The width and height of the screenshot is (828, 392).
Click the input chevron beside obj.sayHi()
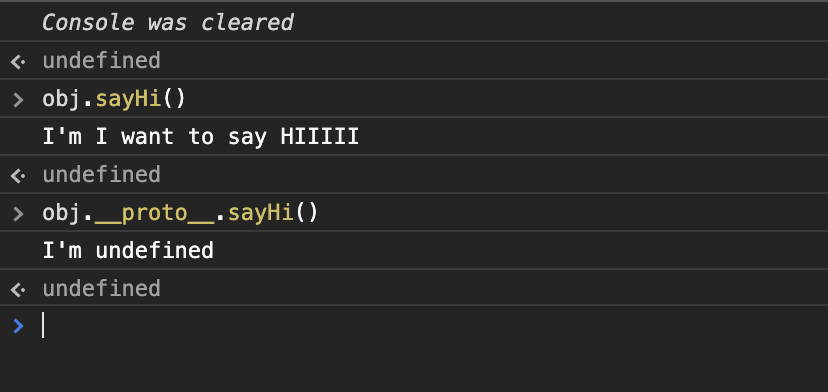18,100
